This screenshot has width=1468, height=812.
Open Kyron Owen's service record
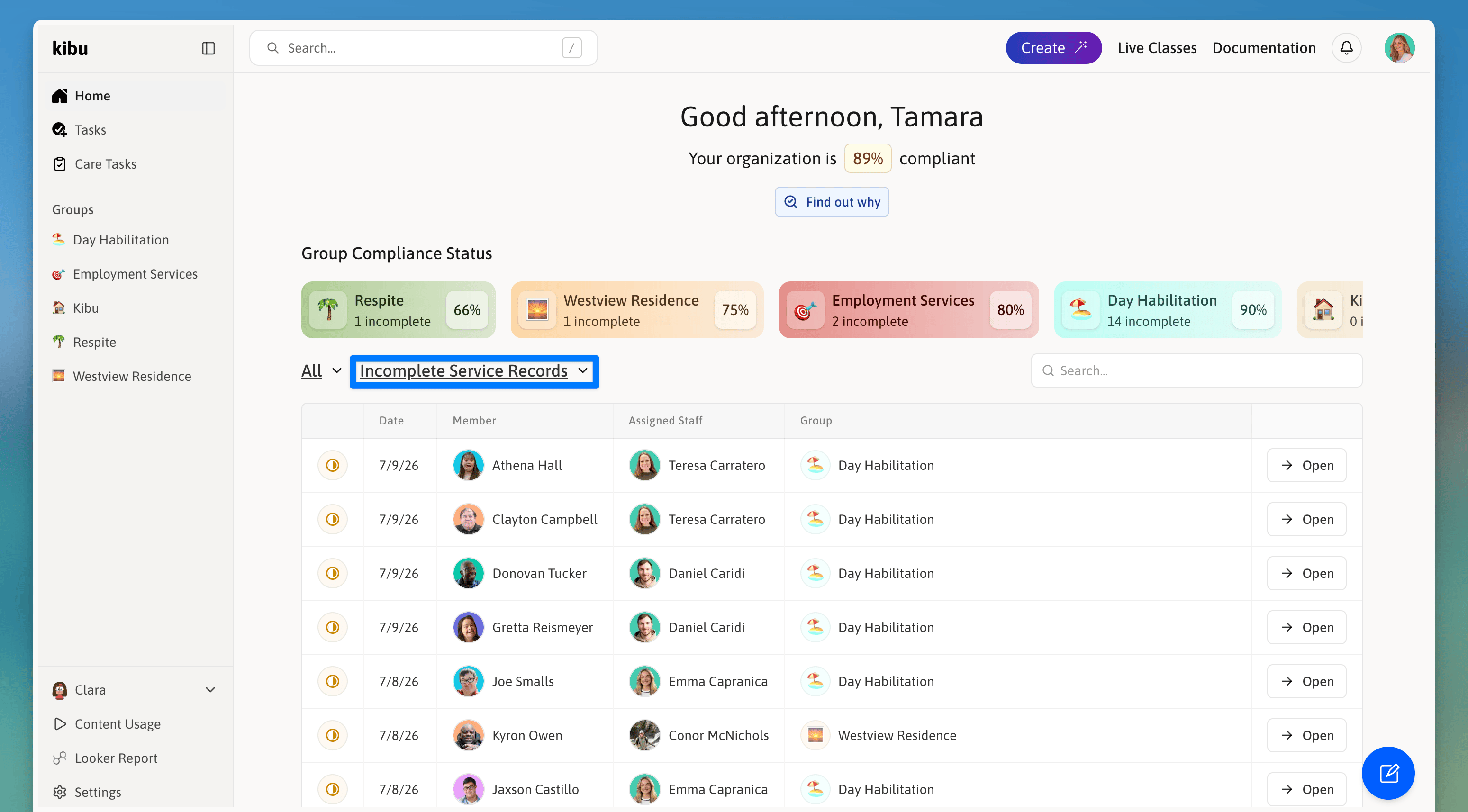(x=1306, y=735)
